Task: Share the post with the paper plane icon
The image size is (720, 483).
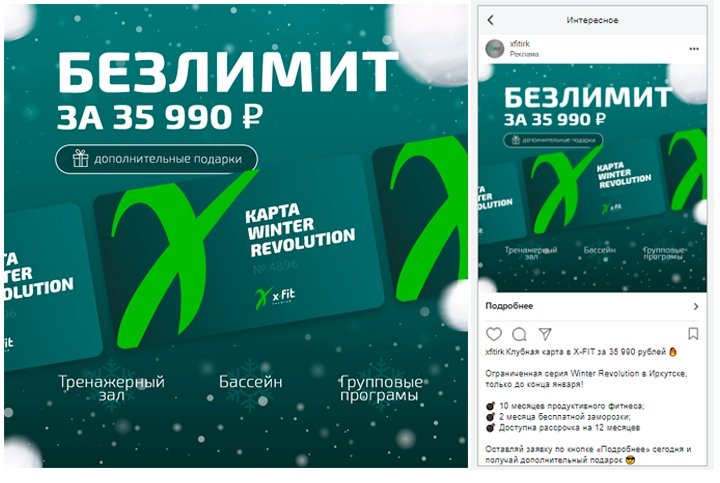Action: click(545, 334)
